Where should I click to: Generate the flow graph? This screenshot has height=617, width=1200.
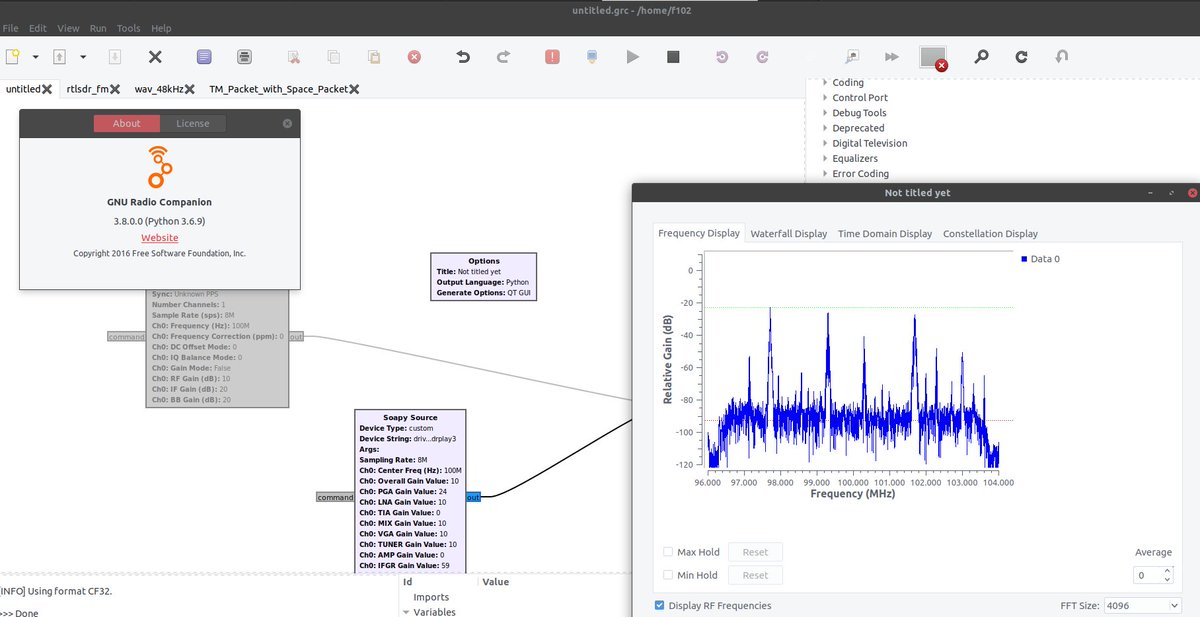tap(592, 57)
